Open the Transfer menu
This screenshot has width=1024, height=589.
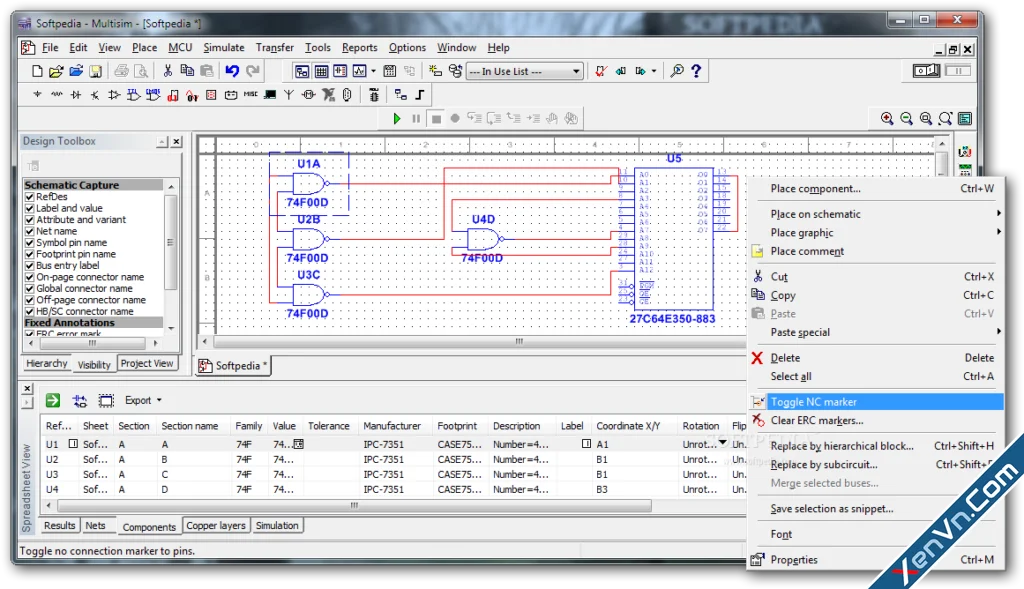pyautogui.click(x=275, y=48)
